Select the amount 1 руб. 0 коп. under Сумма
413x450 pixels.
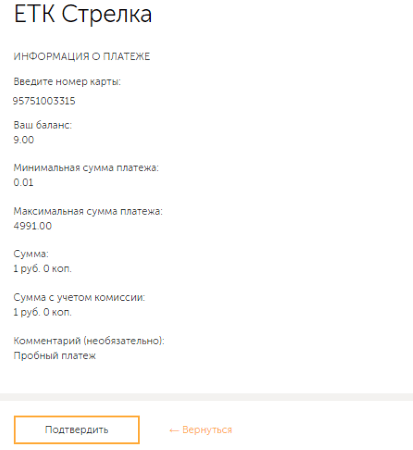coord(42,269)
